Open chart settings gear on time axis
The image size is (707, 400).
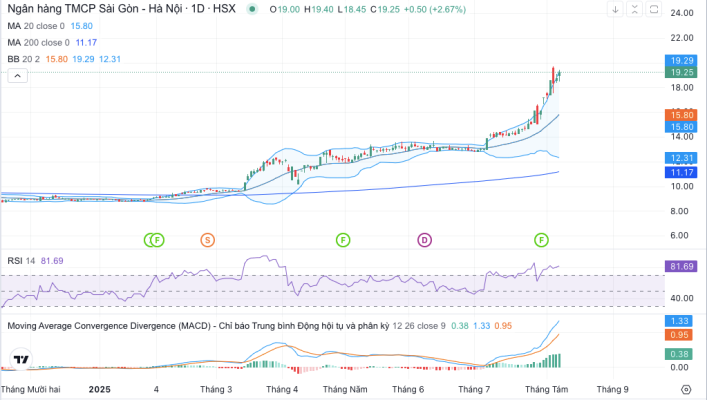[686, 390]
